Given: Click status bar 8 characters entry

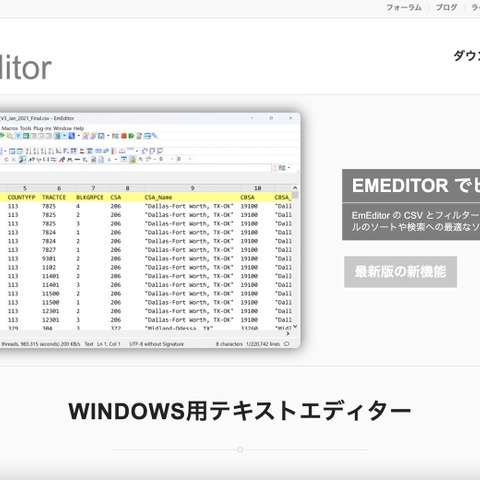Looking at the screenshot, I should [x=229, y=344].
